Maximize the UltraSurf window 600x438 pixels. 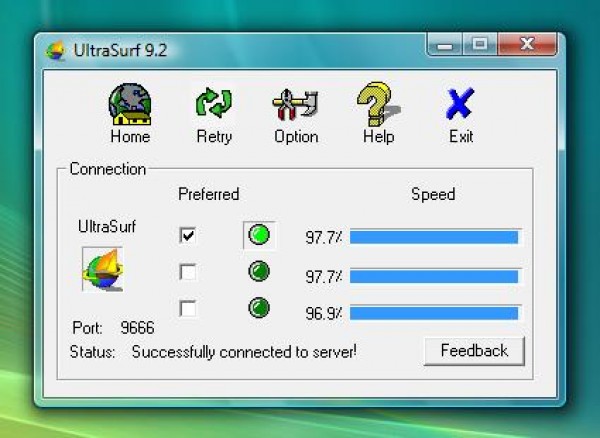click(x=480, y=45)
